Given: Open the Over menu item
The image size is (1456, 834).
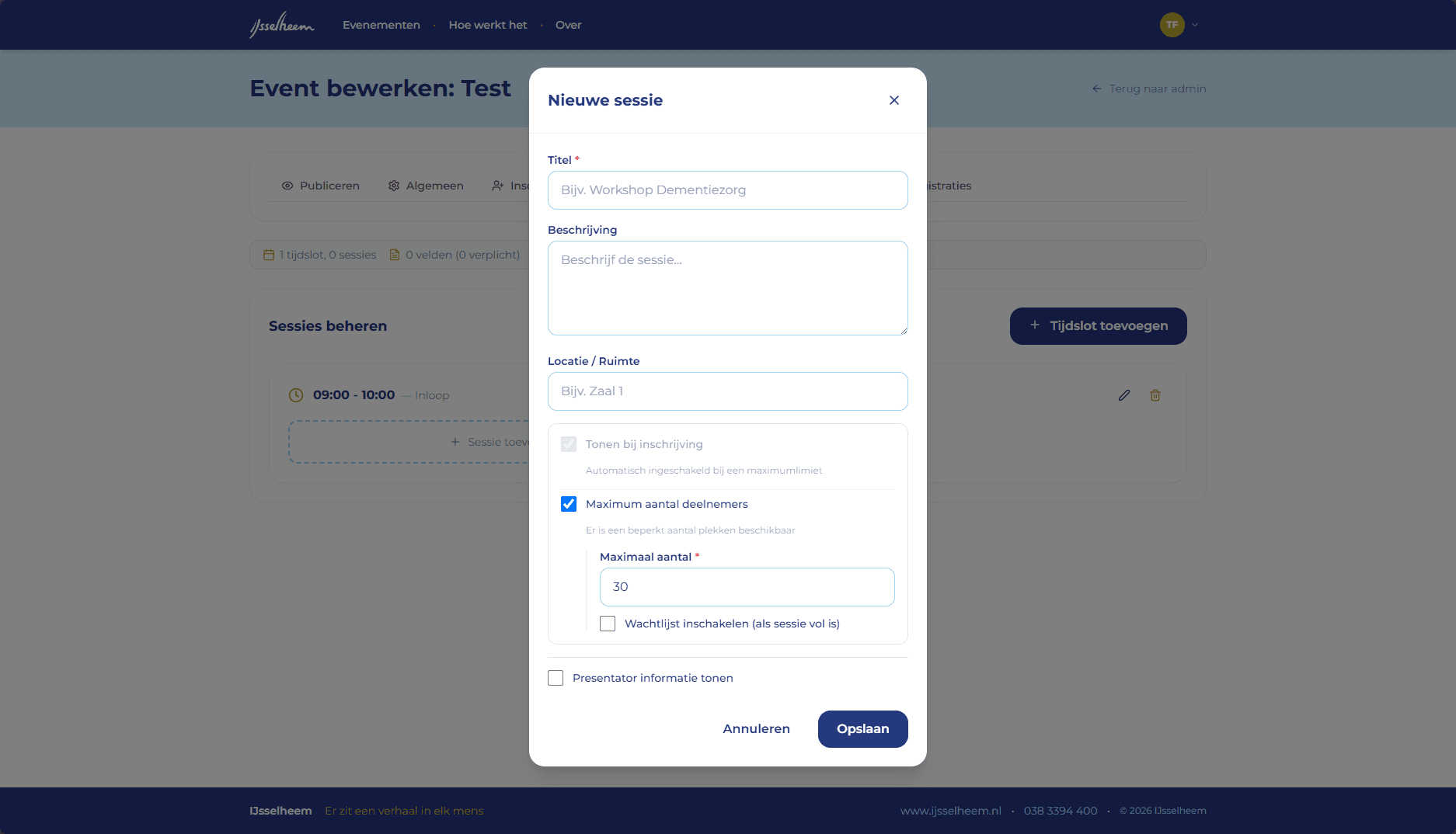Looking at the screenshot, I should (569, 25).
